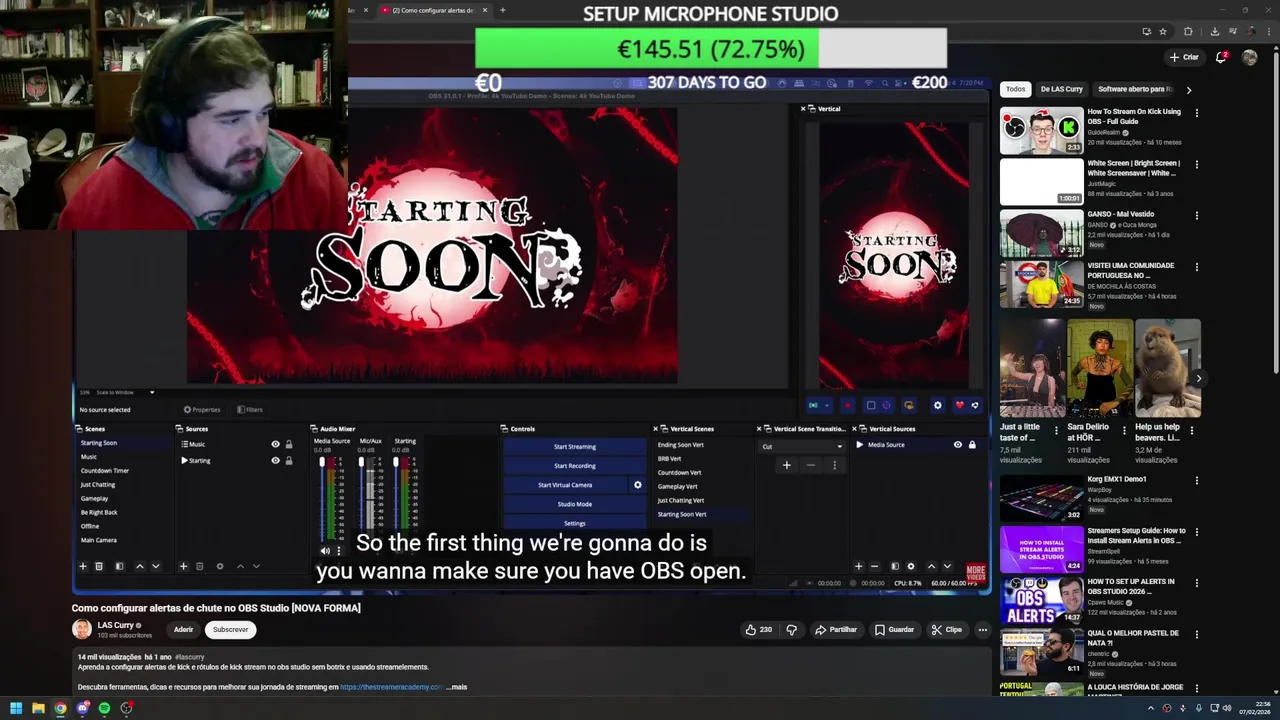Image resolution: width=1280 pixels, height=720 pixels.
Task: Open the Windows Start menu
Action: 16,708
